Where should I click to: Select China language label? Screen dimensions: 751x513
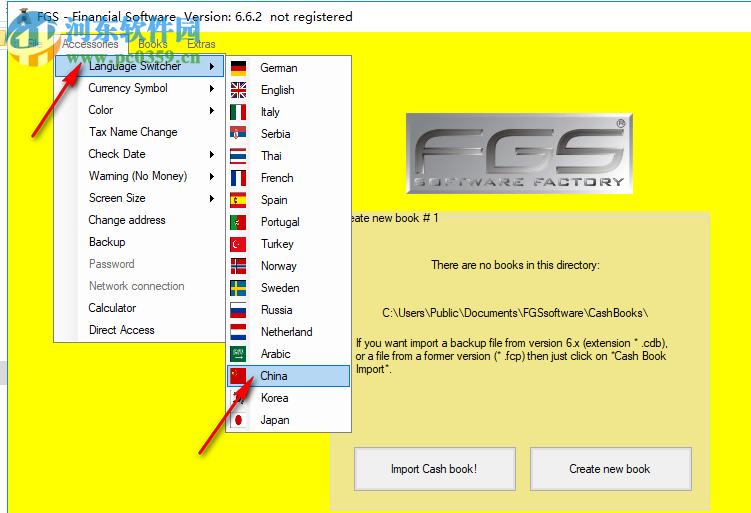[273, 376]
